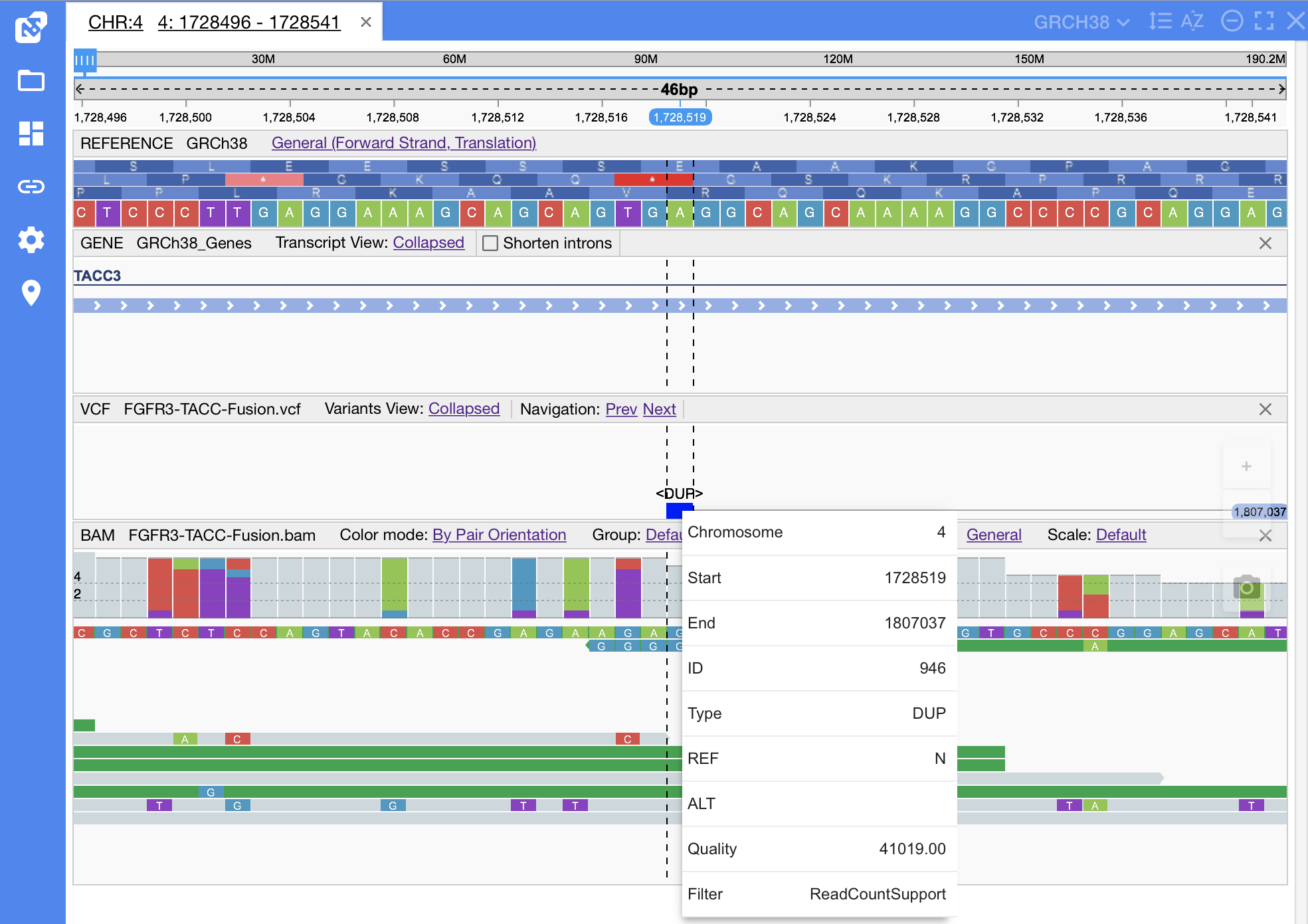Enable the Shorten introns checkbox
This screenshot has width=1308, height=924.
(x=490, y=243)
